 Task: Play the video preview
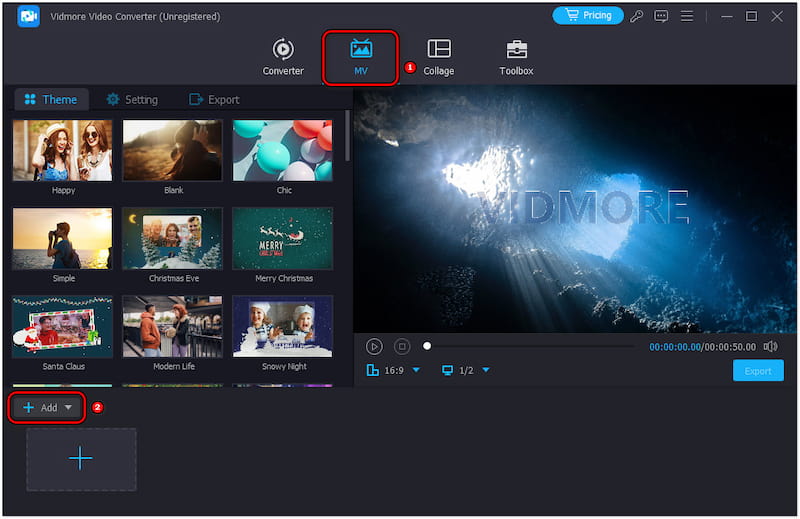click(x=374, y=346)
